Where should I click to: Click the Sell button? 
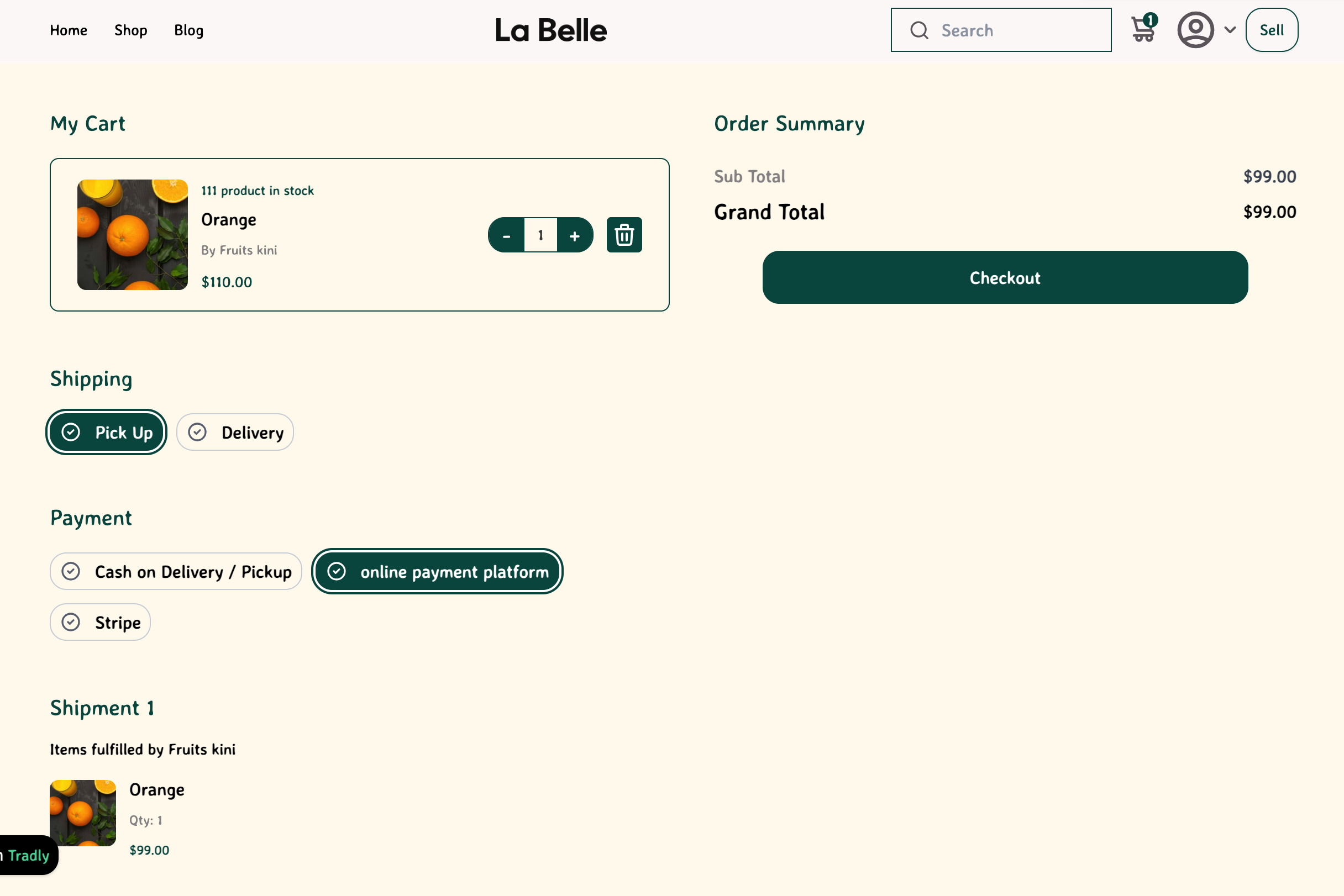tap(1272, 30)
